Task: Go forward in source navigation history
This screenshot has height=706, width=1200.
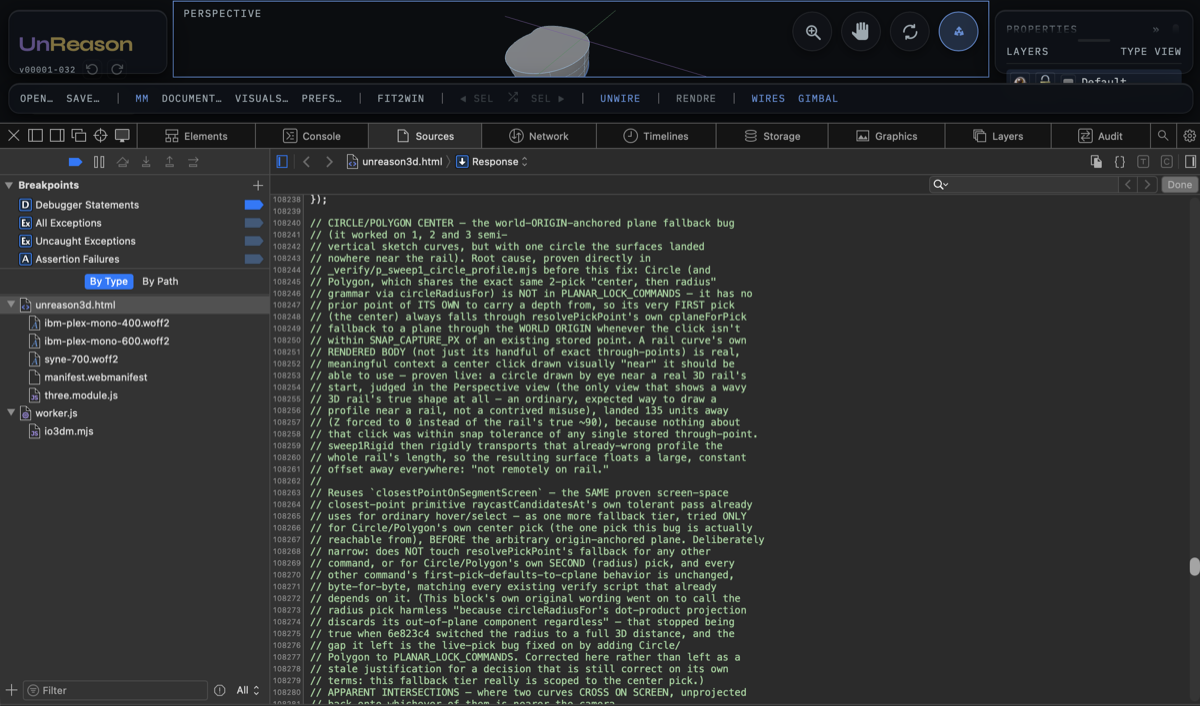Action: (329, 161)
